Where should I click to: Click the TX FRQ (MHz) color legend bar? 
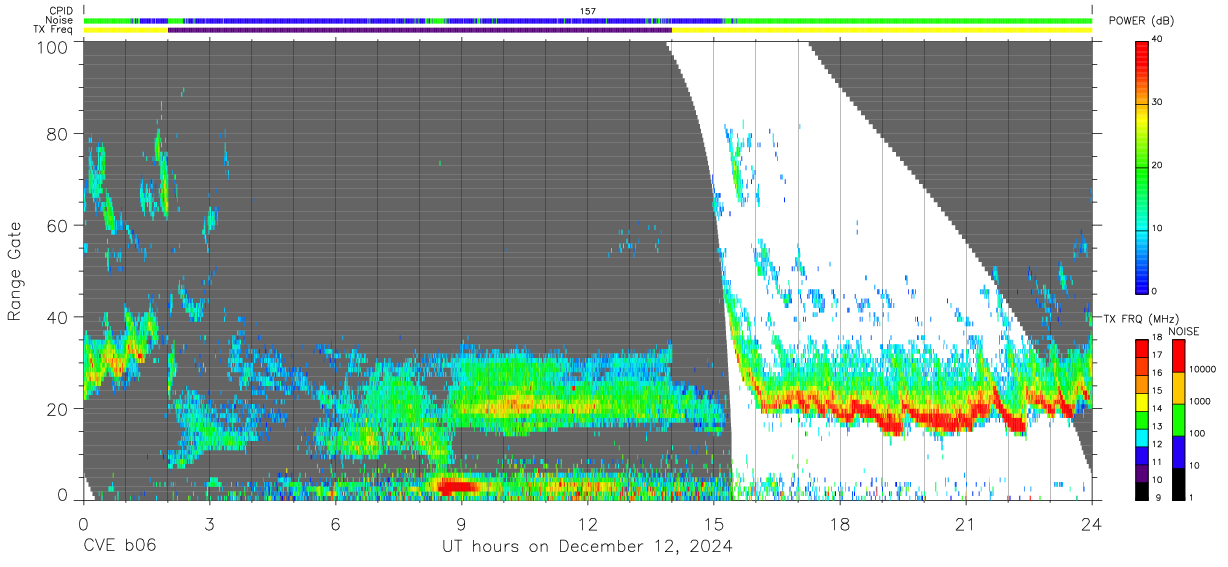click(1142, 419)
